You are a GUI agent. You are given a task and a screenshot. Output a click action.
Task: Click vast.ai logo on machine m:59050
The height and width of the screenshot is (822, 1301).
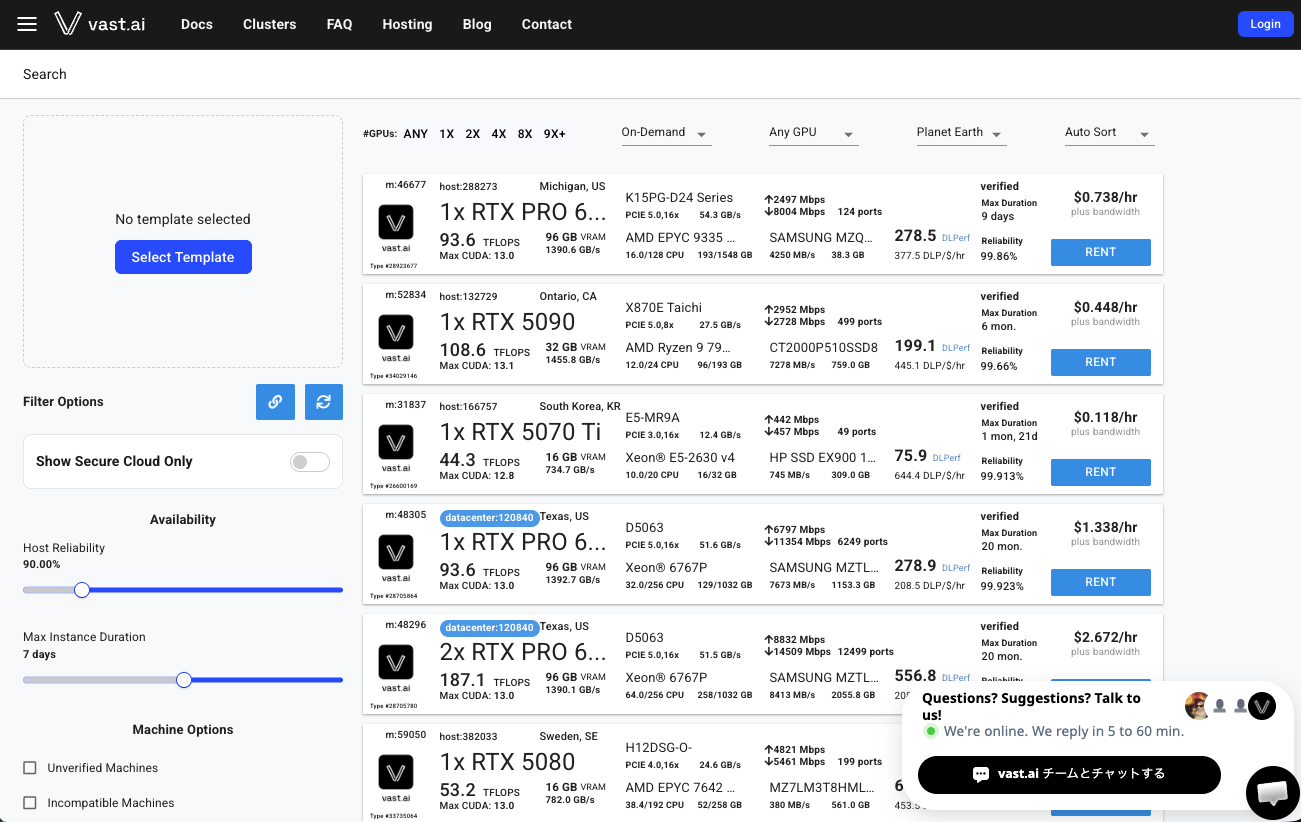tap(397, 771)
